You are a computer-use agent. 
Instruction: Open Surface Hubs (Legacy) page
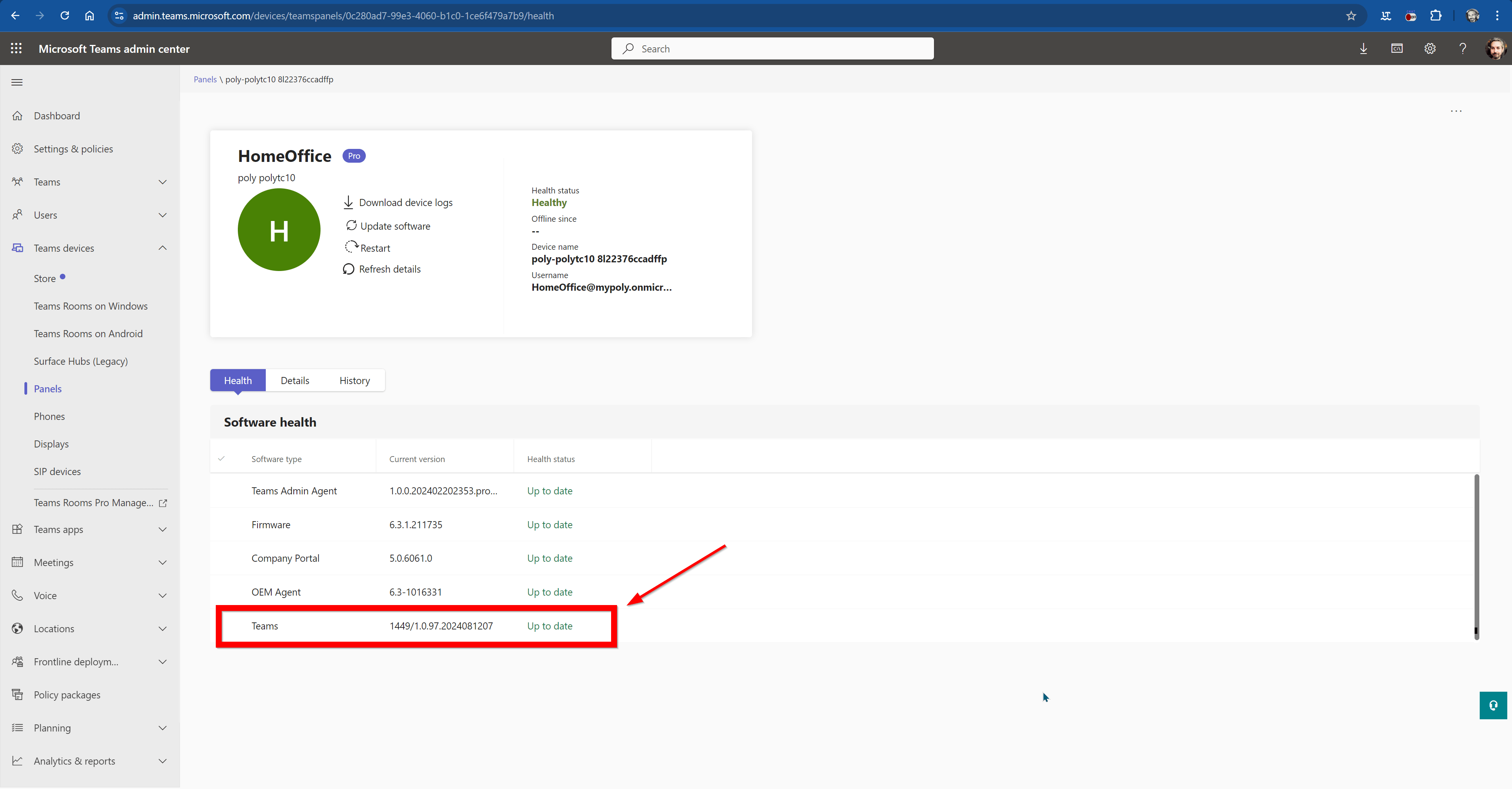(x=80, y=361)
